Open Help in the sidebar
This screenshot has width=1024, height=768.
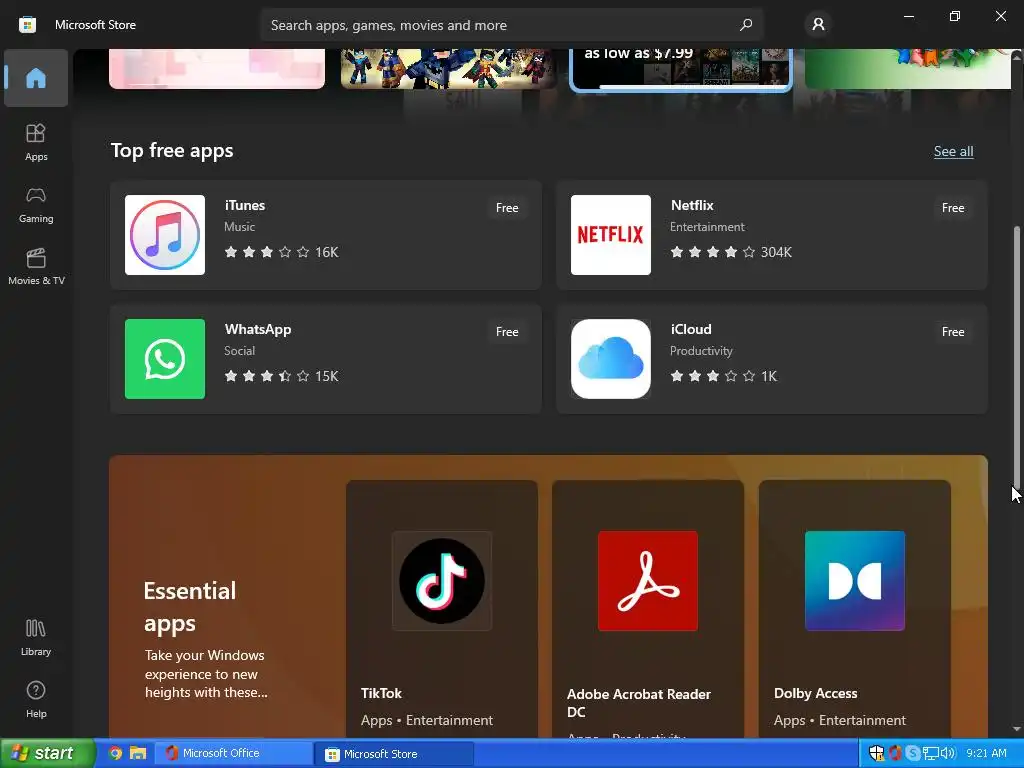(x=36, y=699)
